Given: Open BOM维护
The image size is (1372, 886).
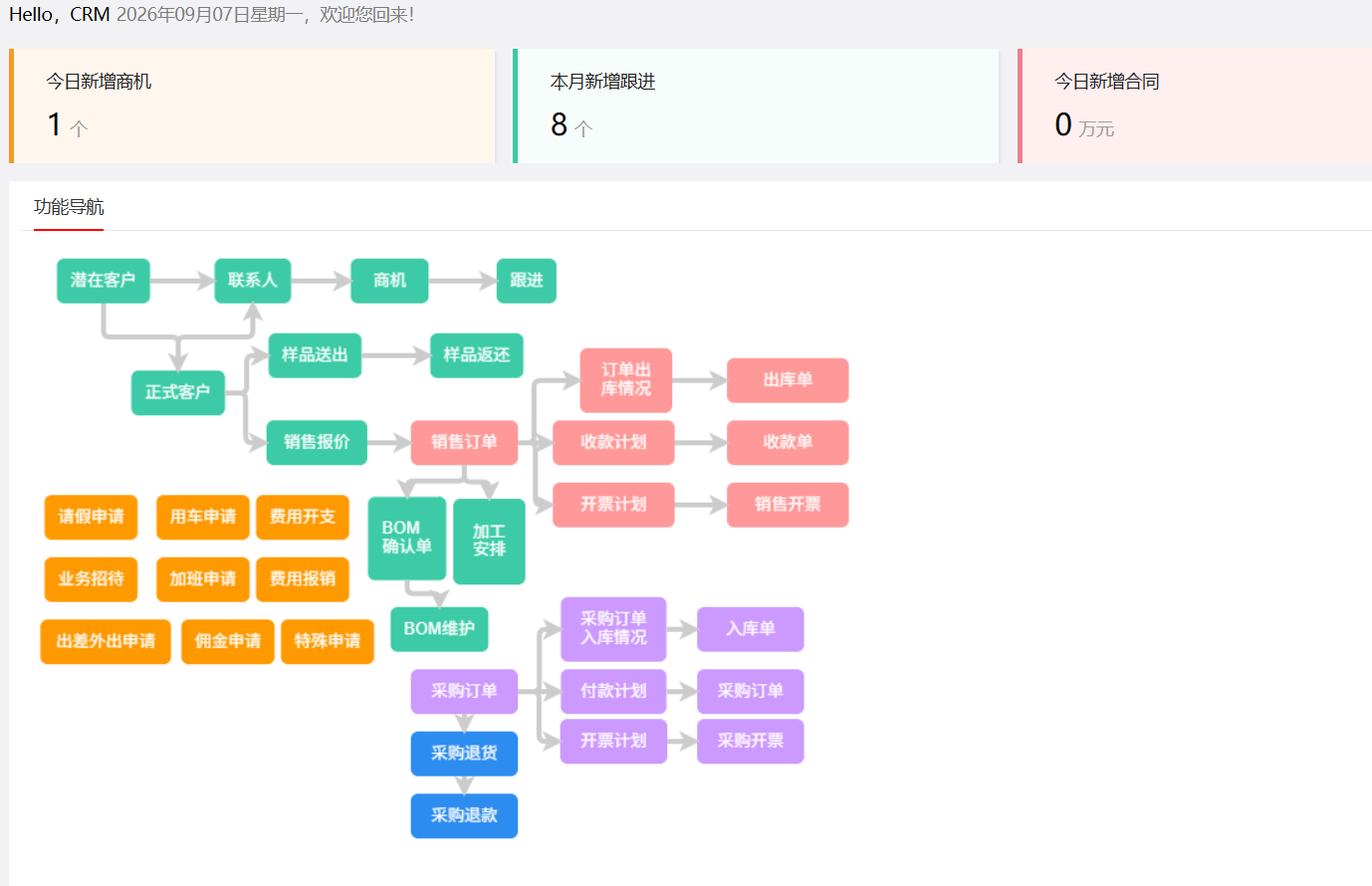Looking at the screenshot, I should (x=439, y=629).
